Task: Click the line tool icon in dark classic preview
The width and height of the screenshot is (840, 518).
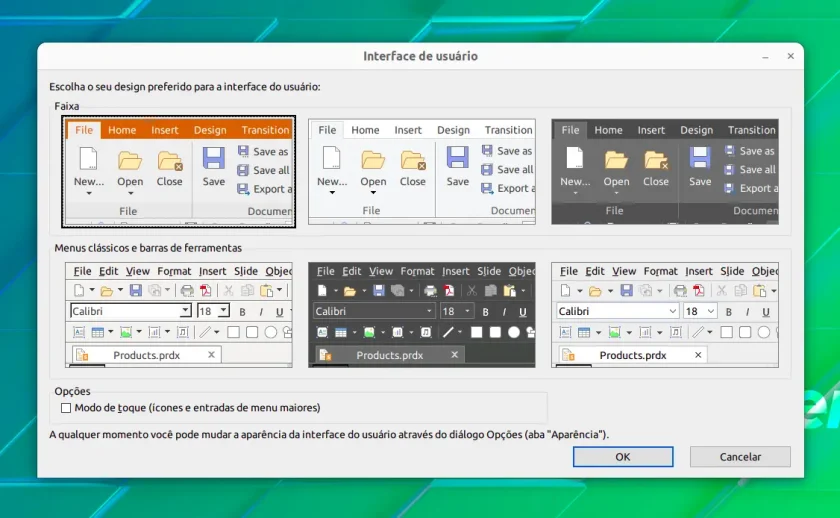Action: 448,333
